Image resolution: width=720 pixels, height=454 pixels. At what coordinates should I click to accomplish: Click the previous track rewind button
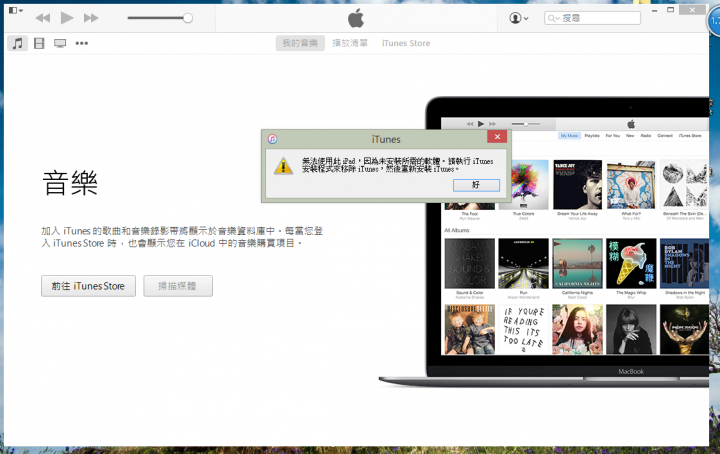tap(43, 18)
